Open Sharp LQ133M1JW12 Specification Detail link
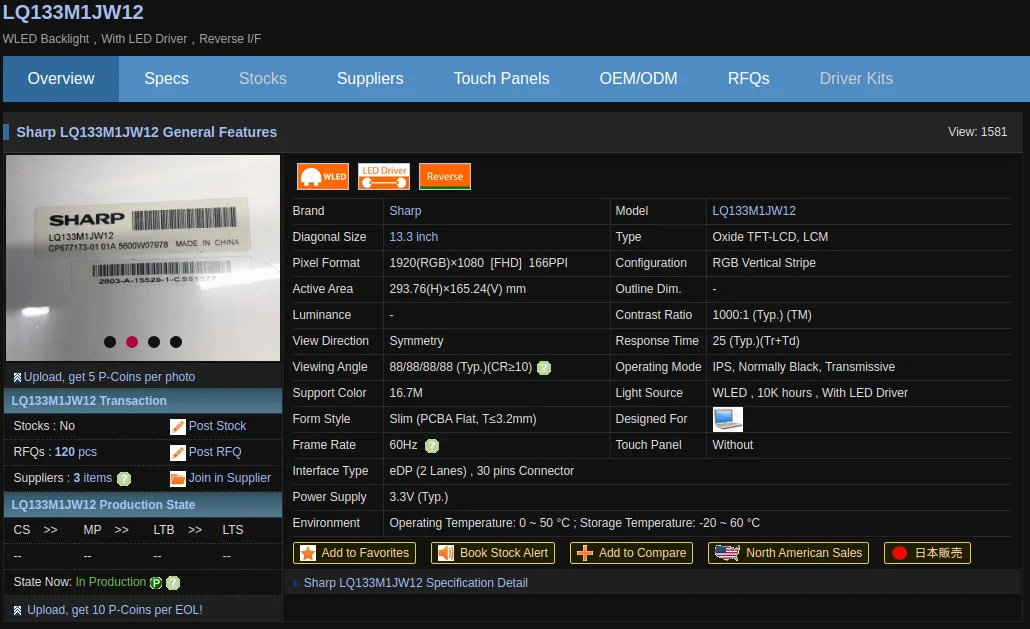 pos(415,583)
